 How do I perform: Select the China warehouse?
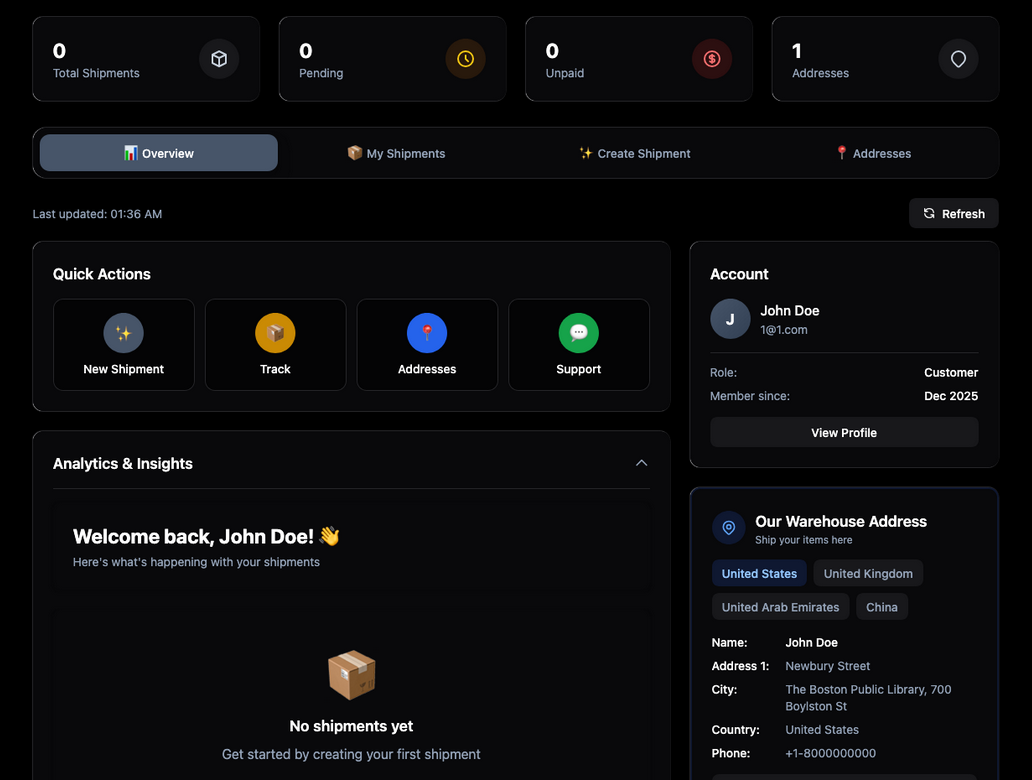(x=882, y=607)
